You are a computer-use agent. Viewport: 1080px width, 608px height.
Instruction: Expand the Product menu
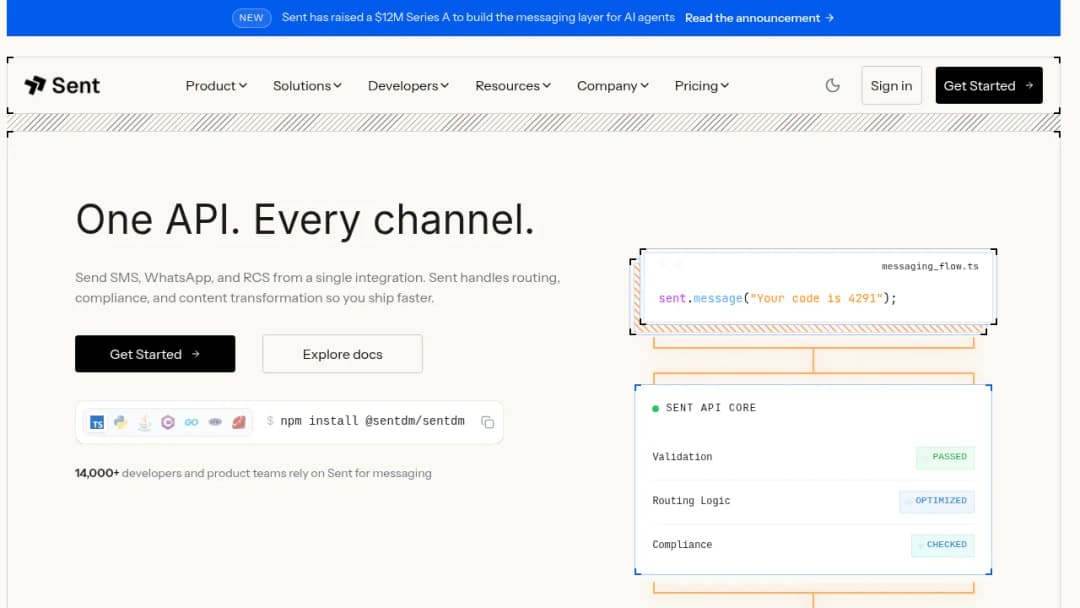(x=216, y=85)
